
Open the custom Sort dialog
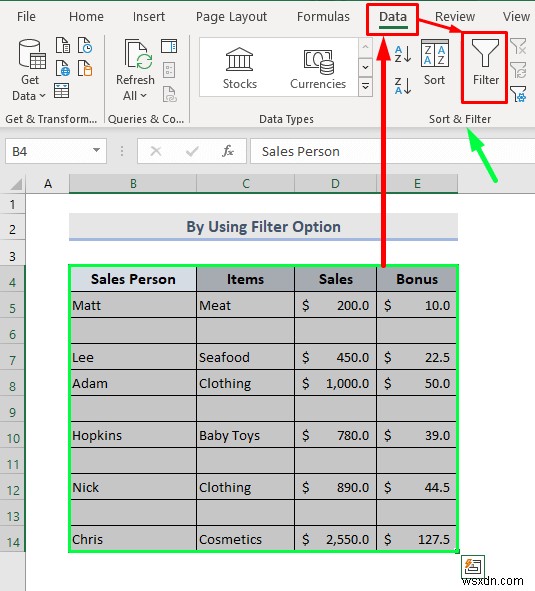[x=434, y=63]
